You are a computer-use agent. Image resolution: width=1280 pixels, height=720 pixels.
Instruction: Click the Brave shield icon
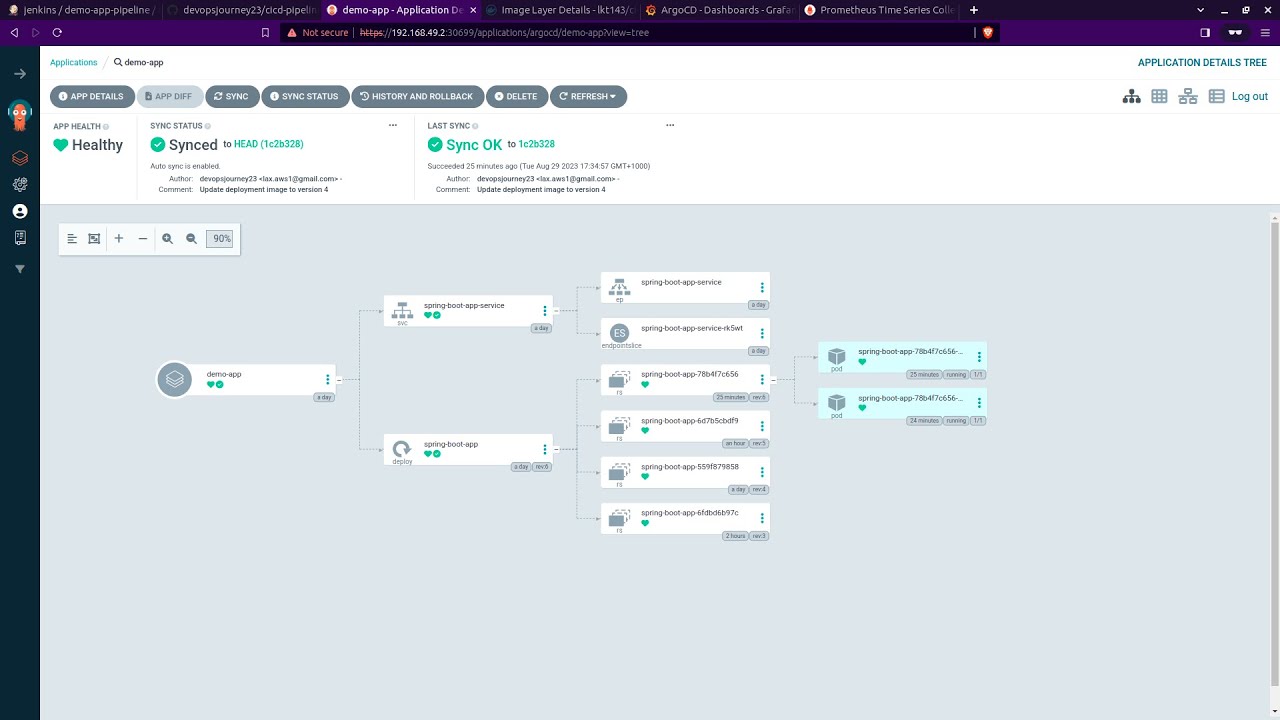click(988, 32)
